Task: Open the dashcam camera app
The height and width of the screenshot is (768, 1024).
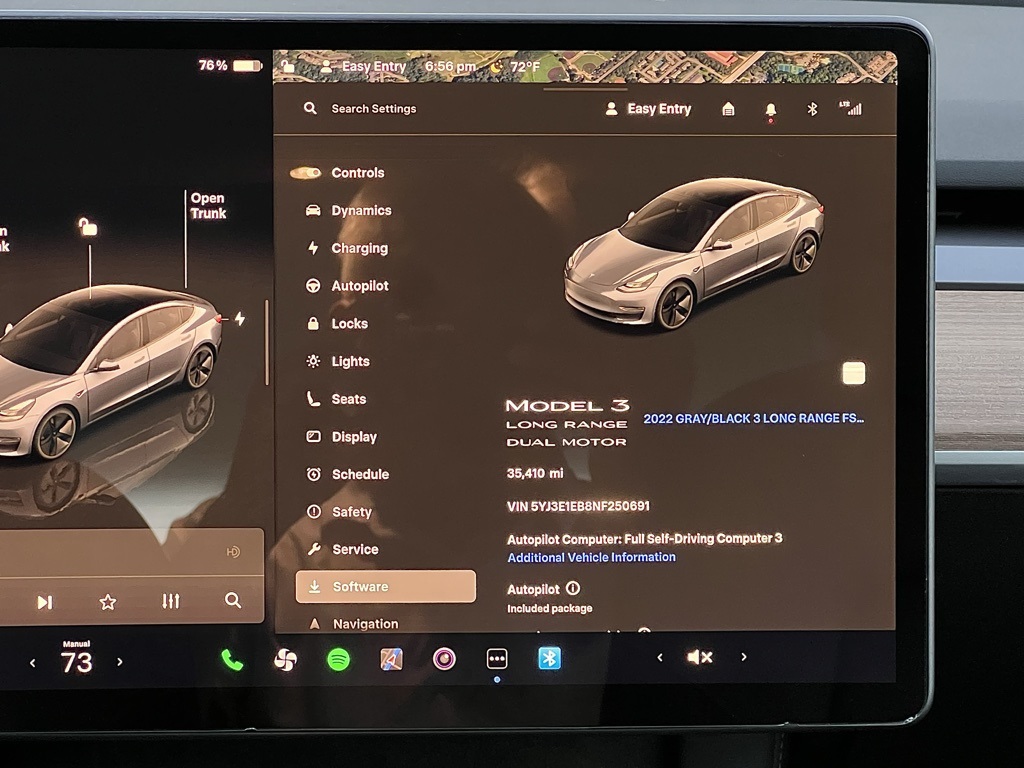Action: point(444,658)
